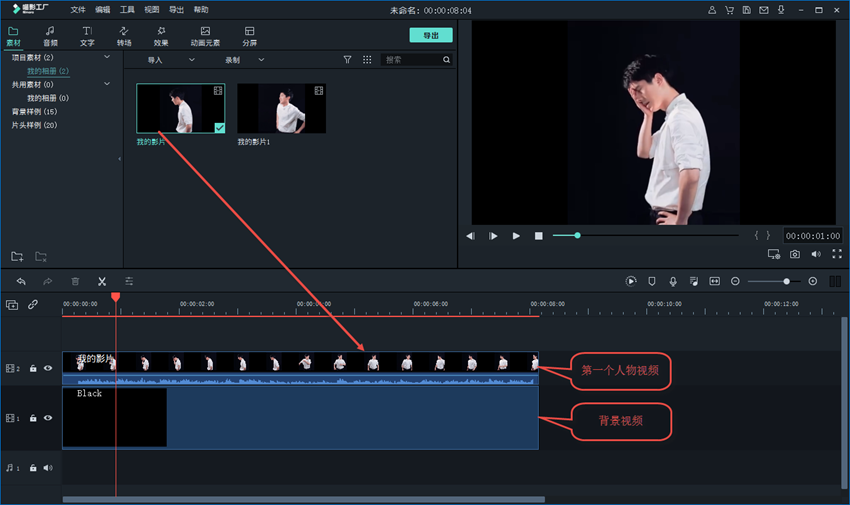Click the snapshot camera icon under preview

[795, 255]
